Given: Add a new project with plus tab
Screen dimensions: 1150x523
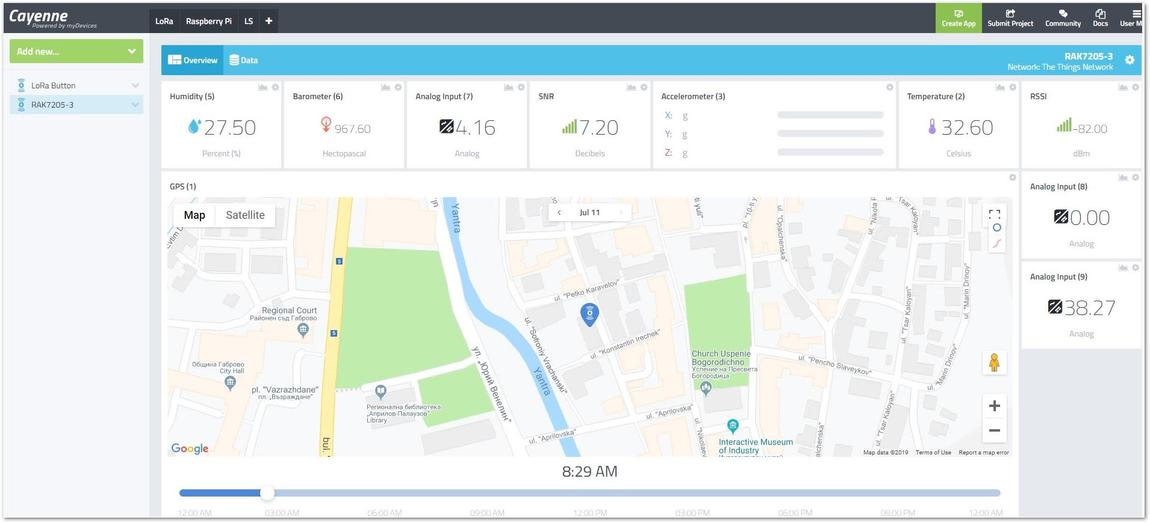Looking at the screenshot, I should (x=268, y=21).
